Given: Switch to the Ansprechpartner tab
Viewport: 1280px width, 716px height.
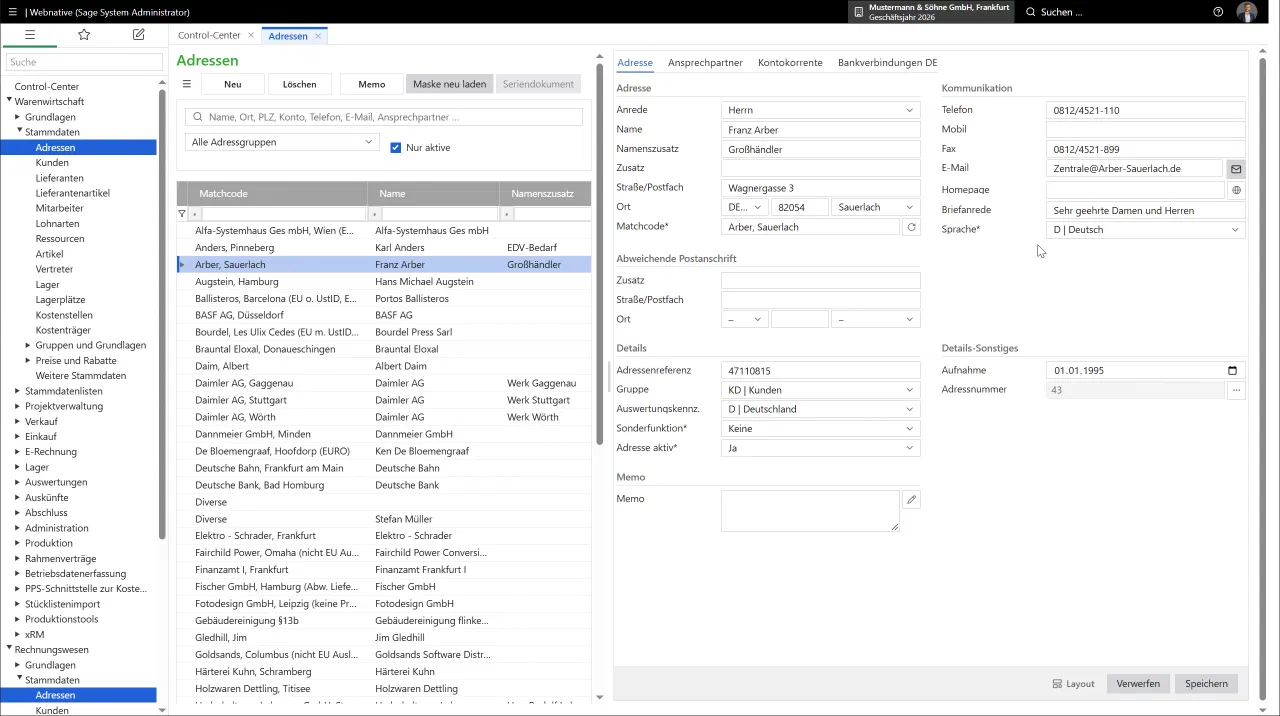Looking at the screenshot, I should pos(705,62).
